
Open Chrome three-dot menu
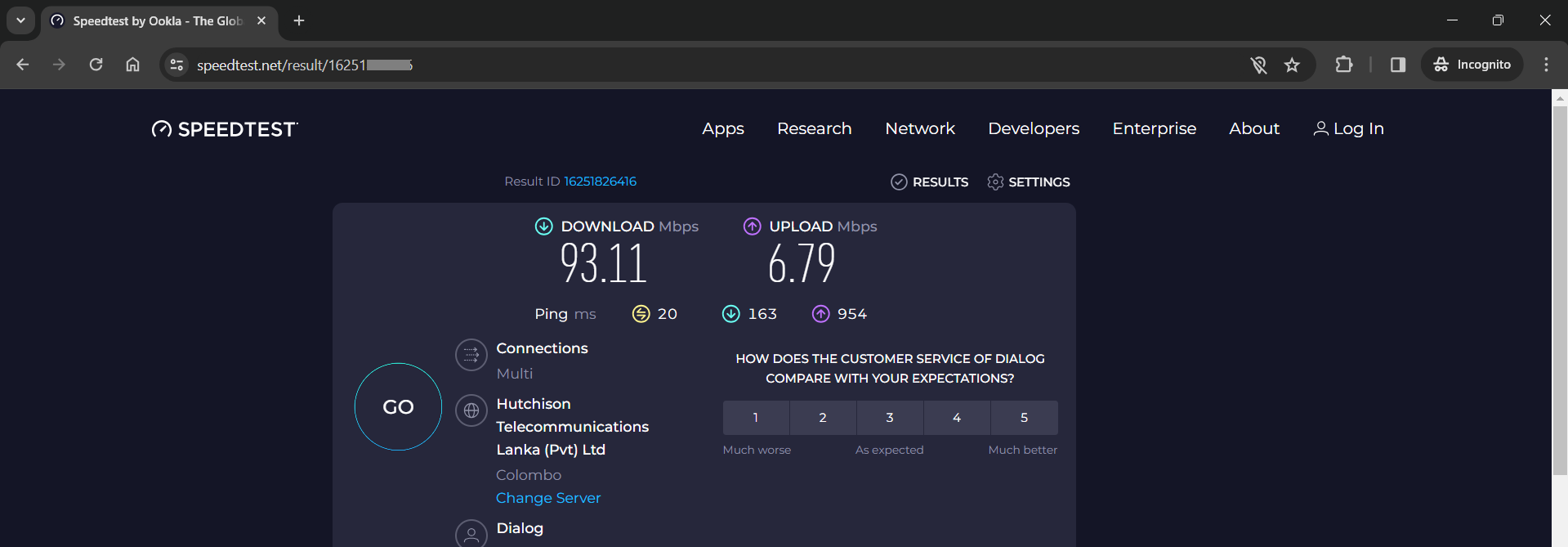[1546, 65]
